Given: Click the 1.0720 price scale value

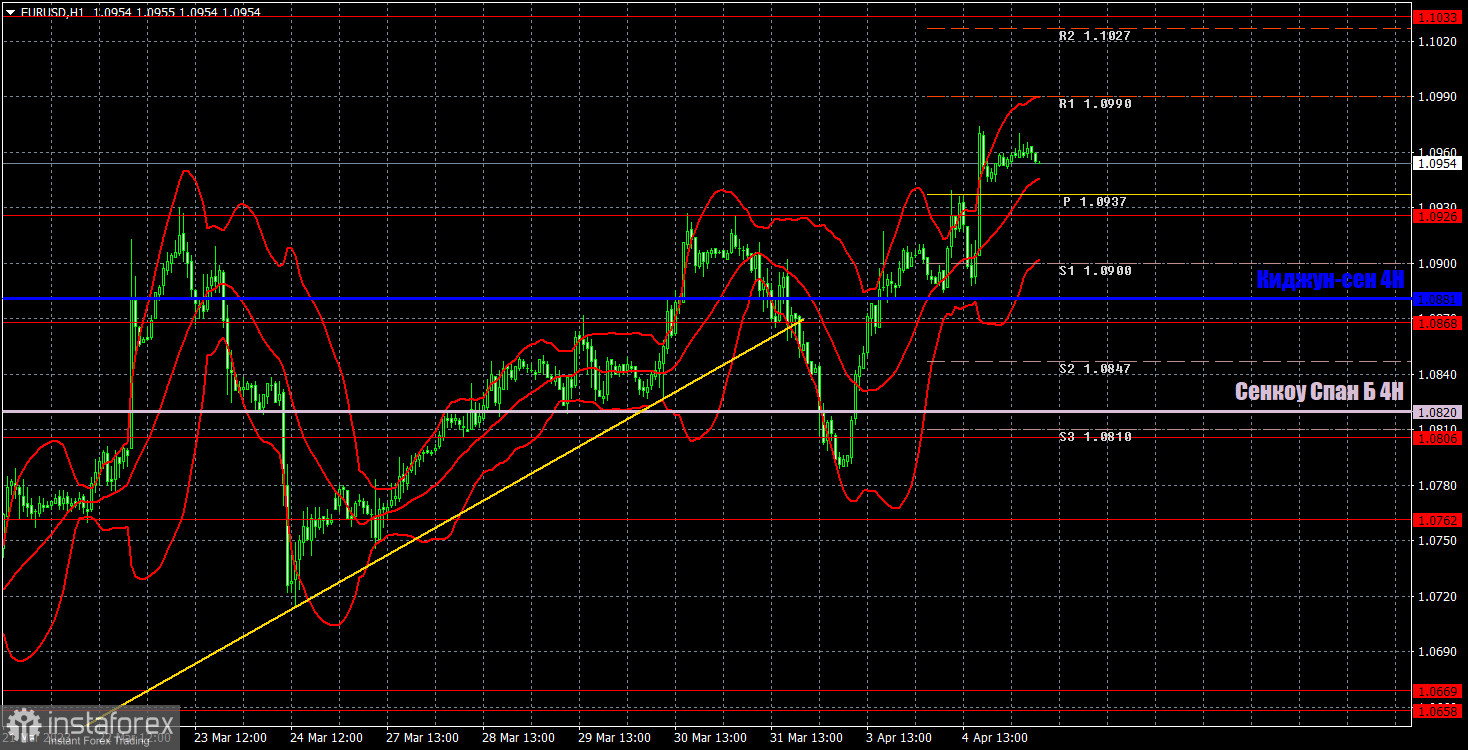Looking at the screenshot, I should [x=1436, y=596].
